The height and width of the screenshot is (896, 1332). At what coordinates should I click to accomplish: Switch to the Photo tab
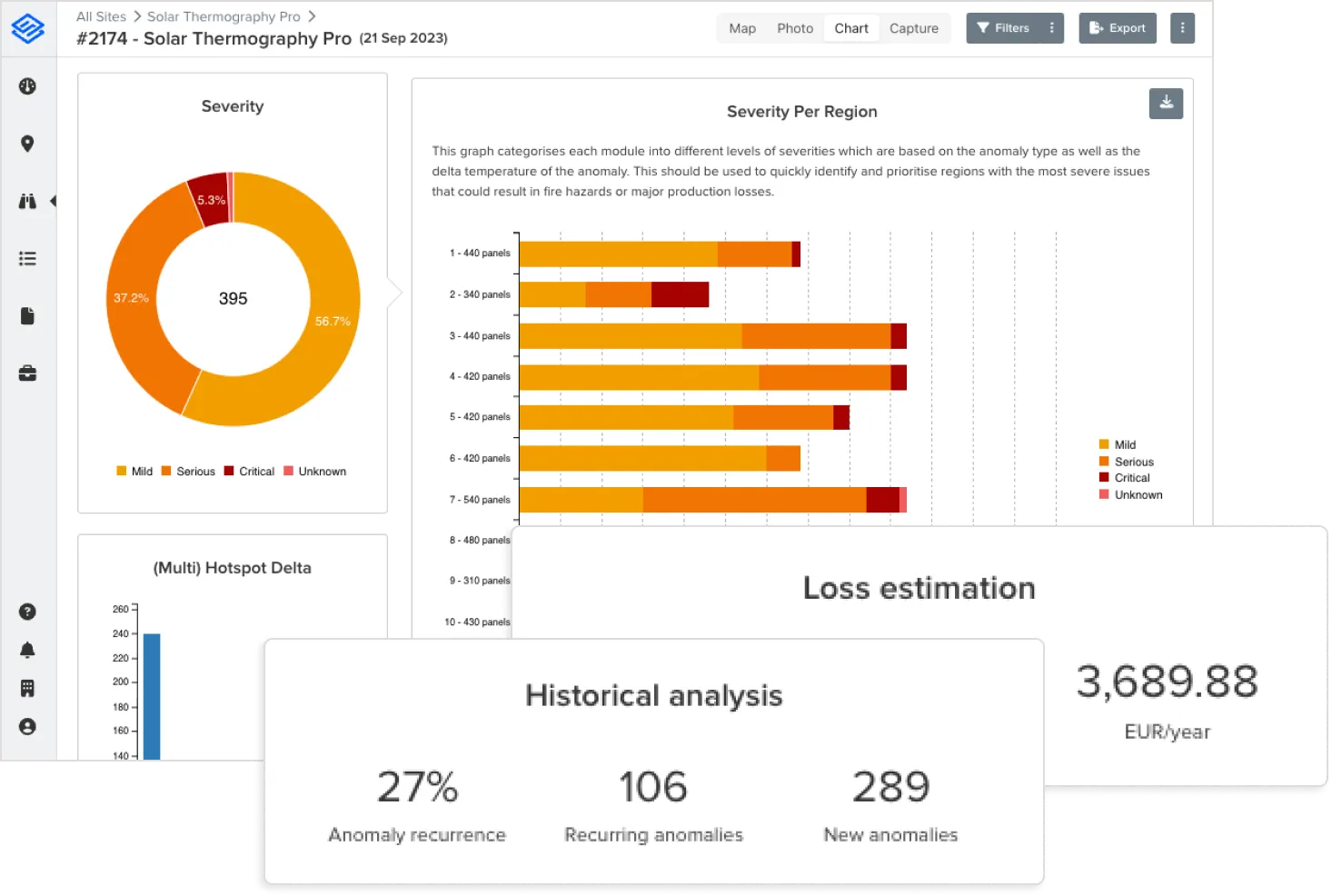coord(795,28)
